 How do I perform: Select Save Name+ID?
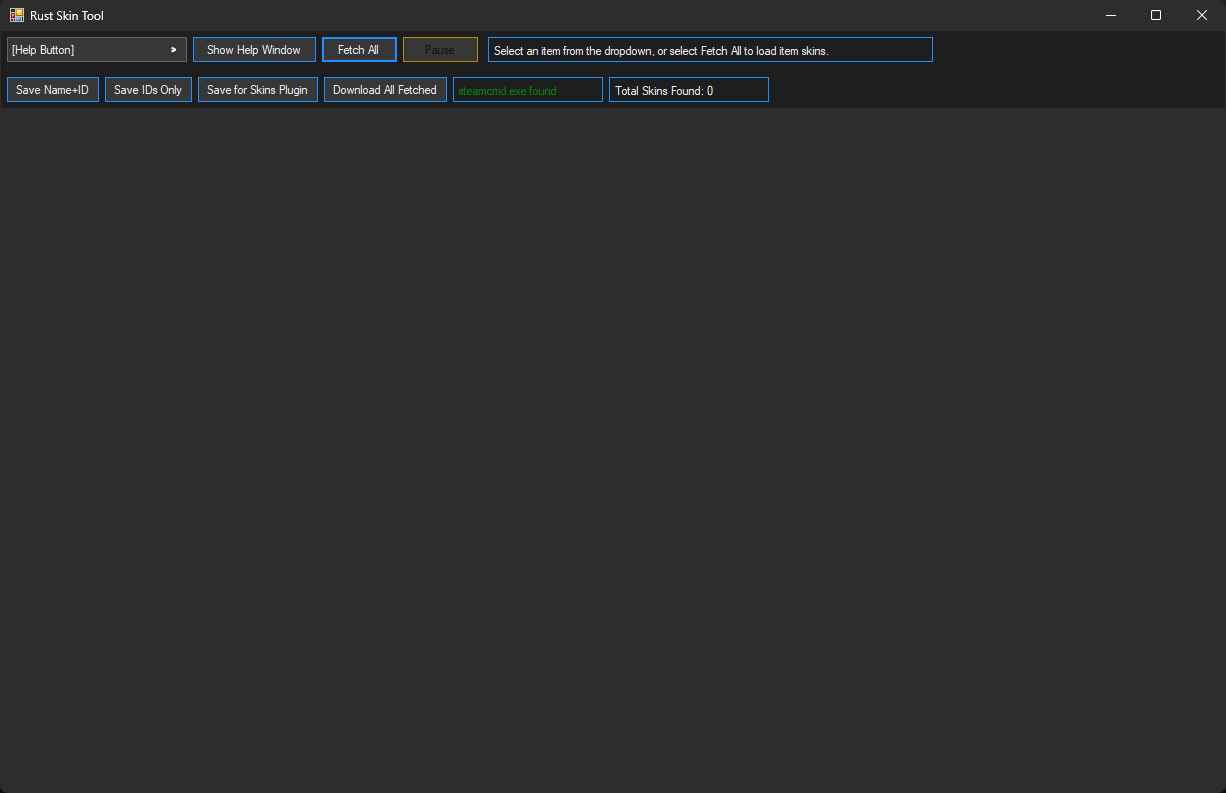(x=52, y=89)
